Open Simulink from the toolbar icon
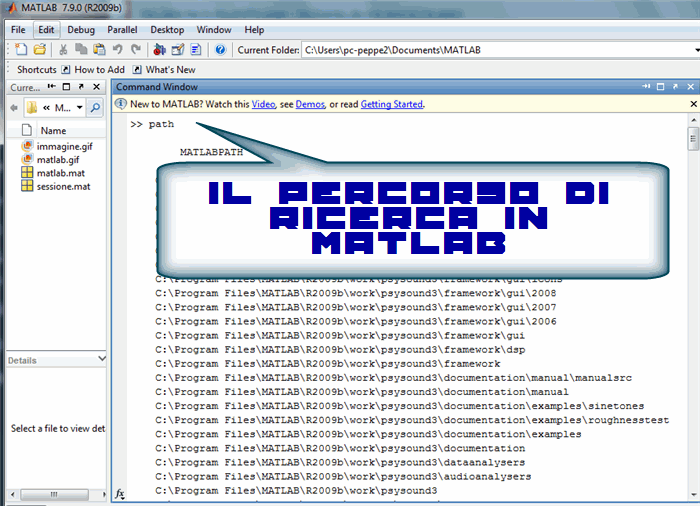This screenshot has width=700, height=506. pyautogui.click(x=159, y=50)
